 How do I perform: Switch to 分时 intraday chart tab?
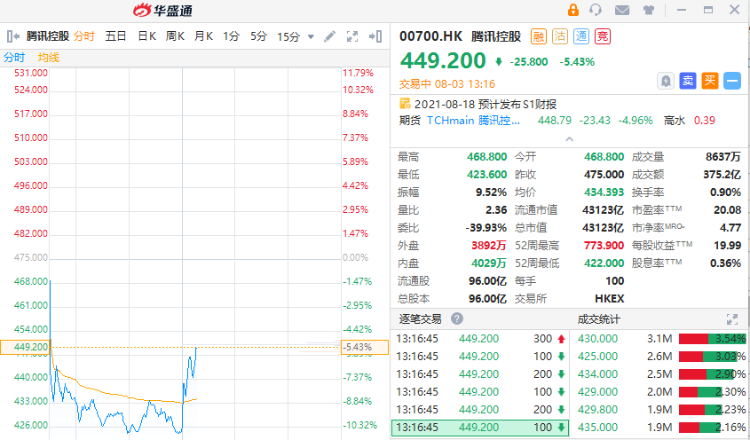84,36
